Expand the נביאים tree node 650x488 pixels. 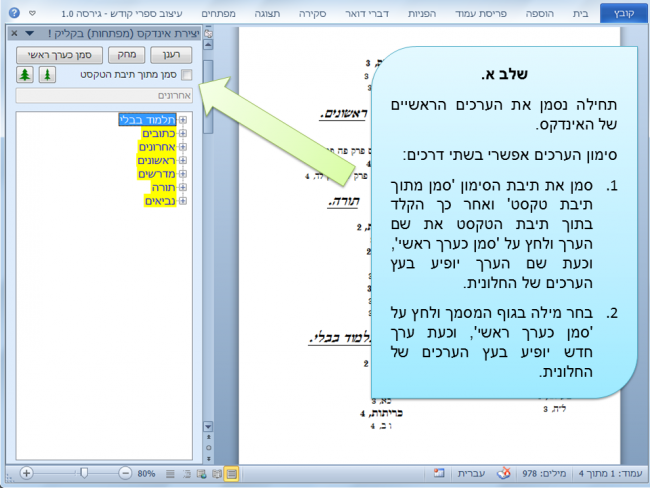coord(183,201)
